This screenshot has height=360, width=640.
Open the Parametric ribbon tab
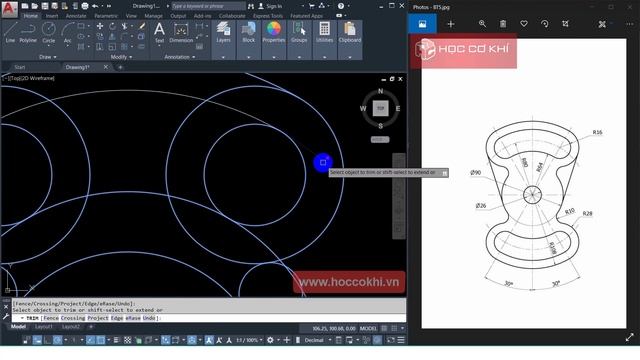[x=106, y=16]
